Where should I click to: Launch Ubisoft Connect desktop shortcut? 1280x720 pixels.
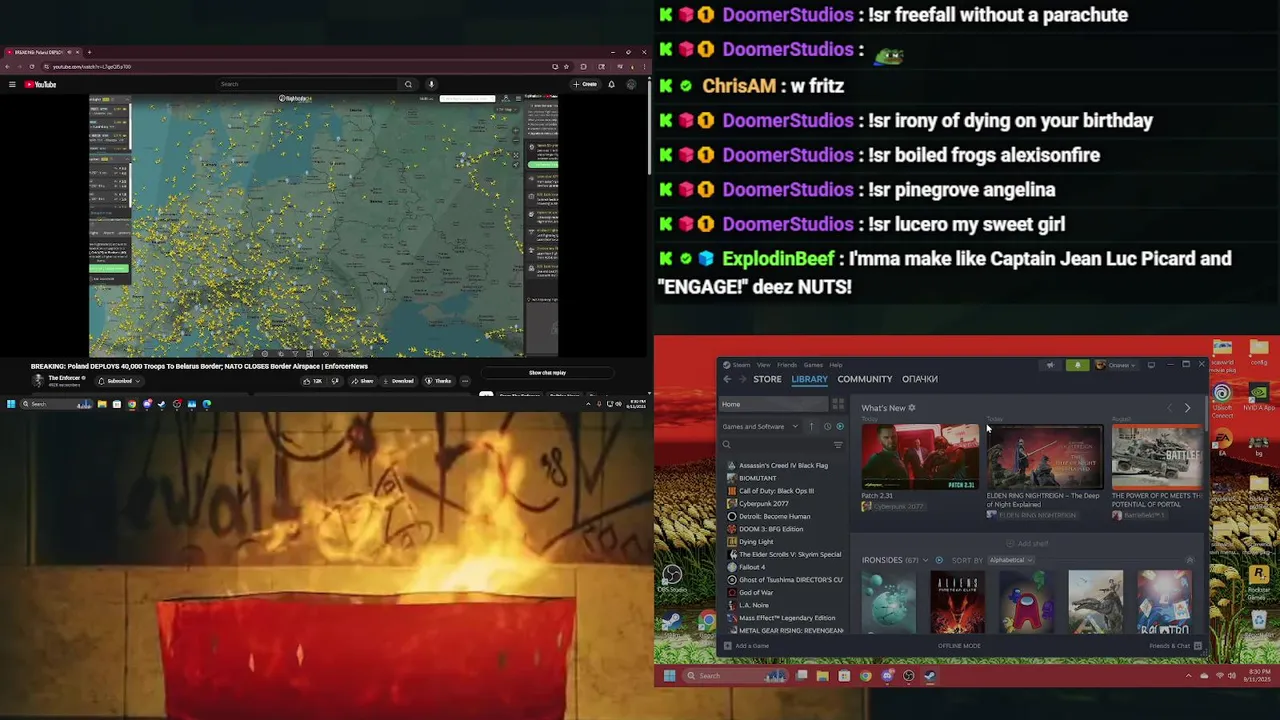[1222, 400]
